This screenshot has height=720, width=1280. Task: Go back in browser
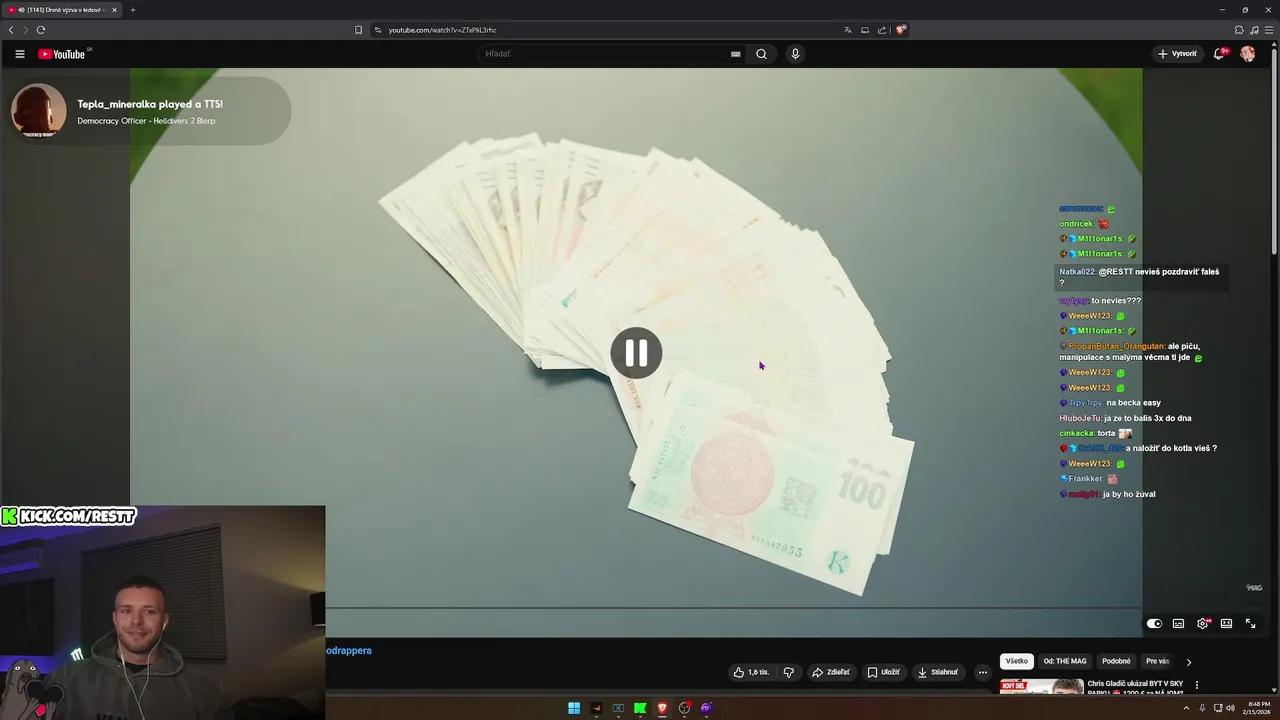(11, 30)
